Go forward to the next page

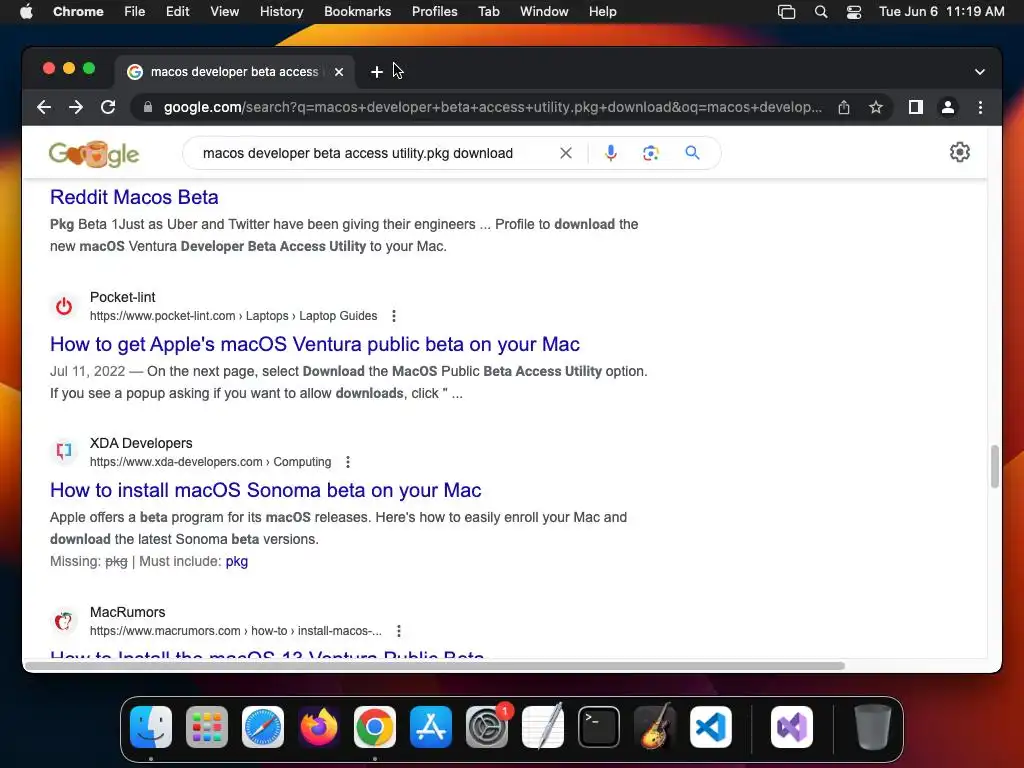point(76,107)
